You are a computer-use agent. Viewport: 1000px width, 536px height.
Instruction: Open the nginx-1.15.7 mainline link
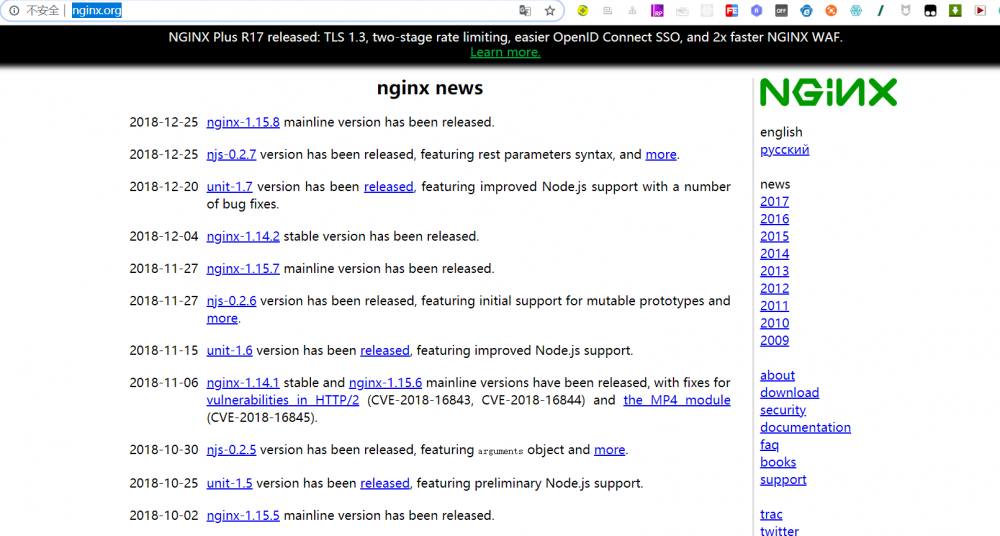[243, 269]
